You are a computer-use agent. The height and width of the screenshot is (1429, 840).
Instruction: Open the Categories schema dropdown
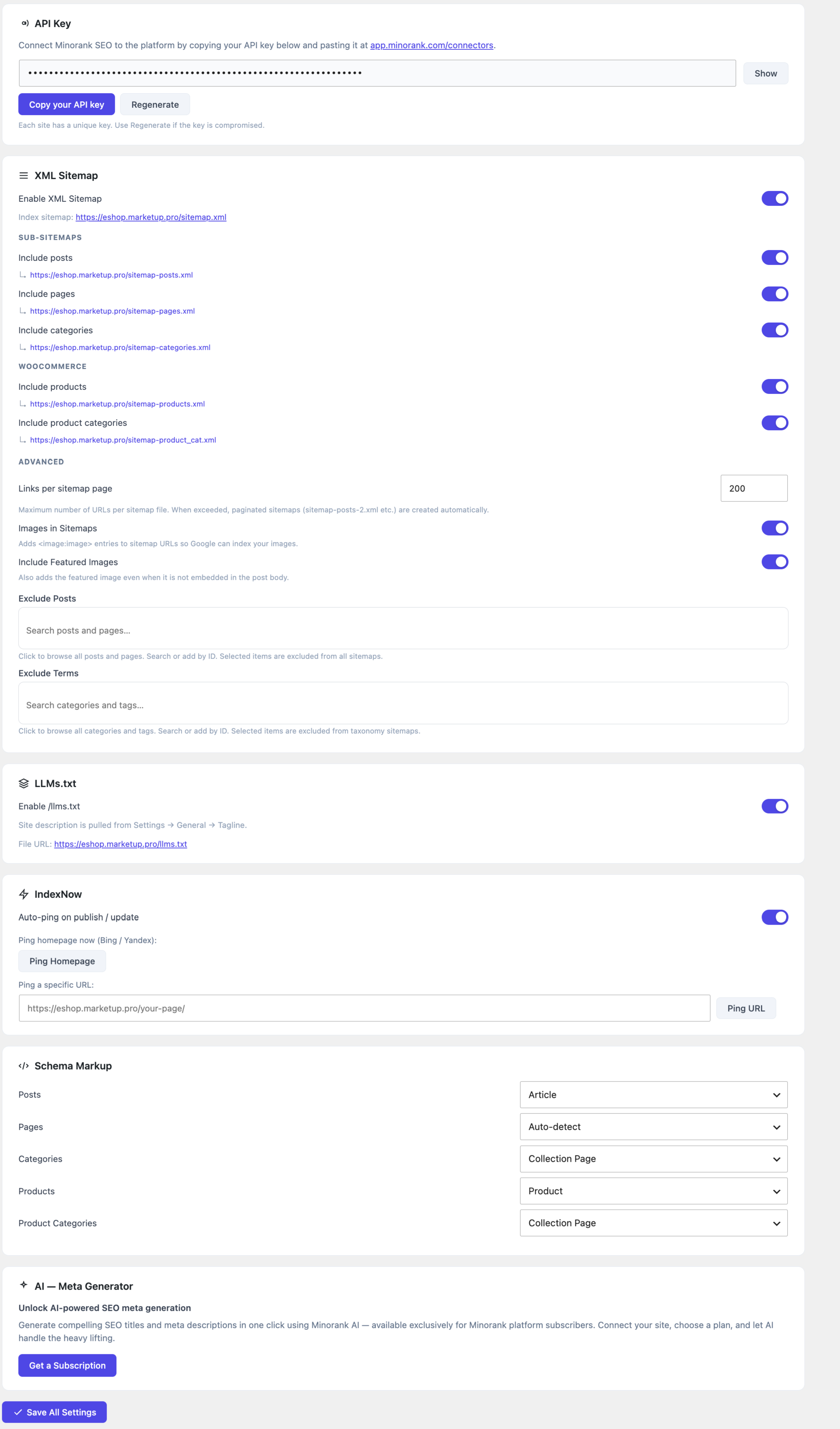pos(653,1158)
